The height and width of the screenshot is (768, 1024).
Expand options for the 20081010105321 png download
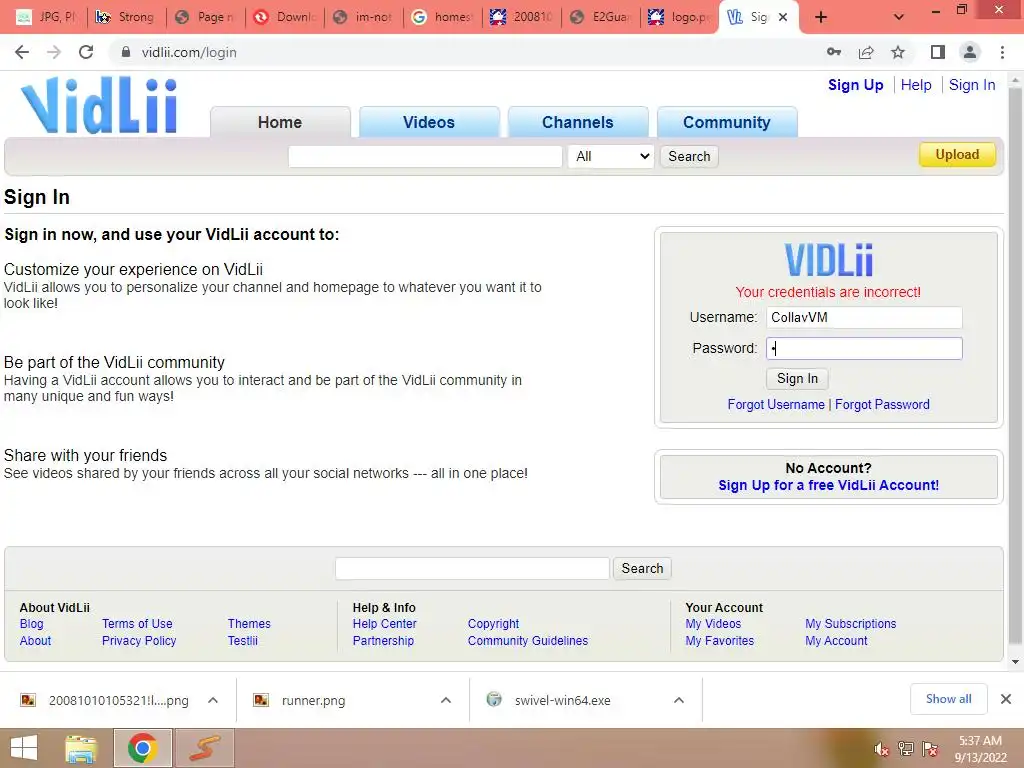point(213,700)
